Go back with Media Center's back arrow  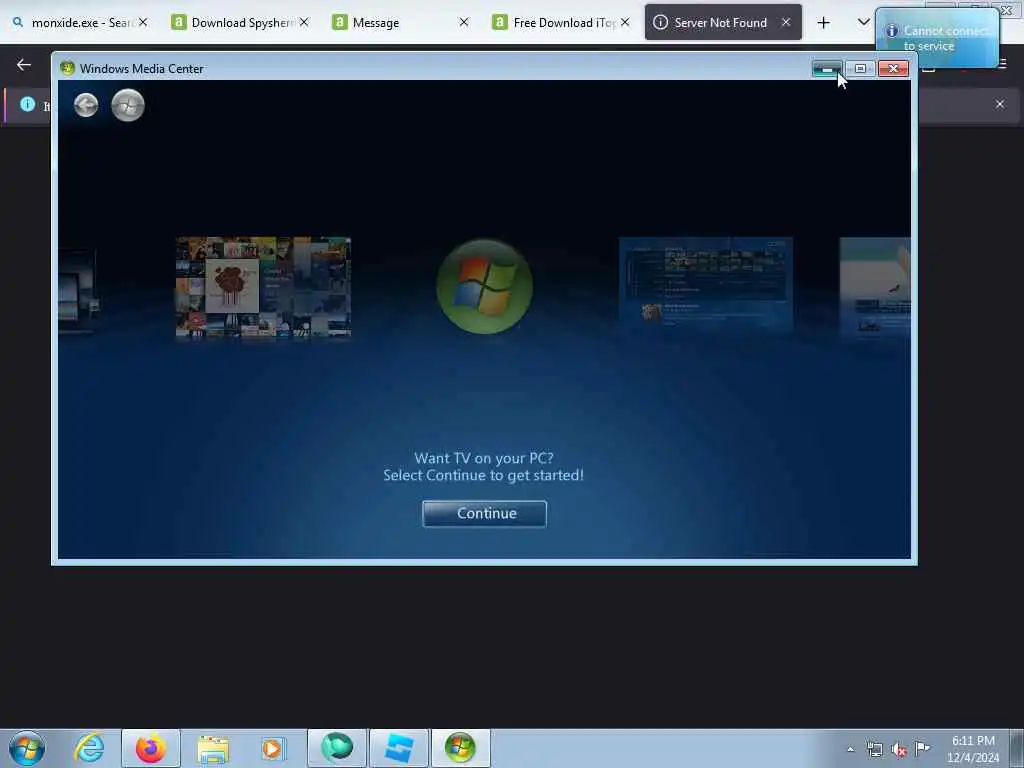click(x=86, y=104)
